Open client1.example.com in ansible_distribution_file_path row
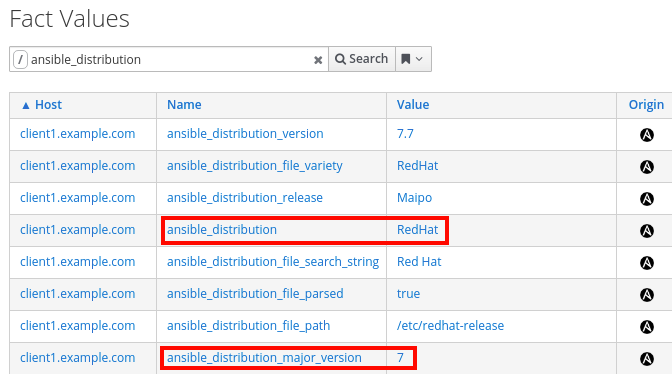 [x=78, y=326]
